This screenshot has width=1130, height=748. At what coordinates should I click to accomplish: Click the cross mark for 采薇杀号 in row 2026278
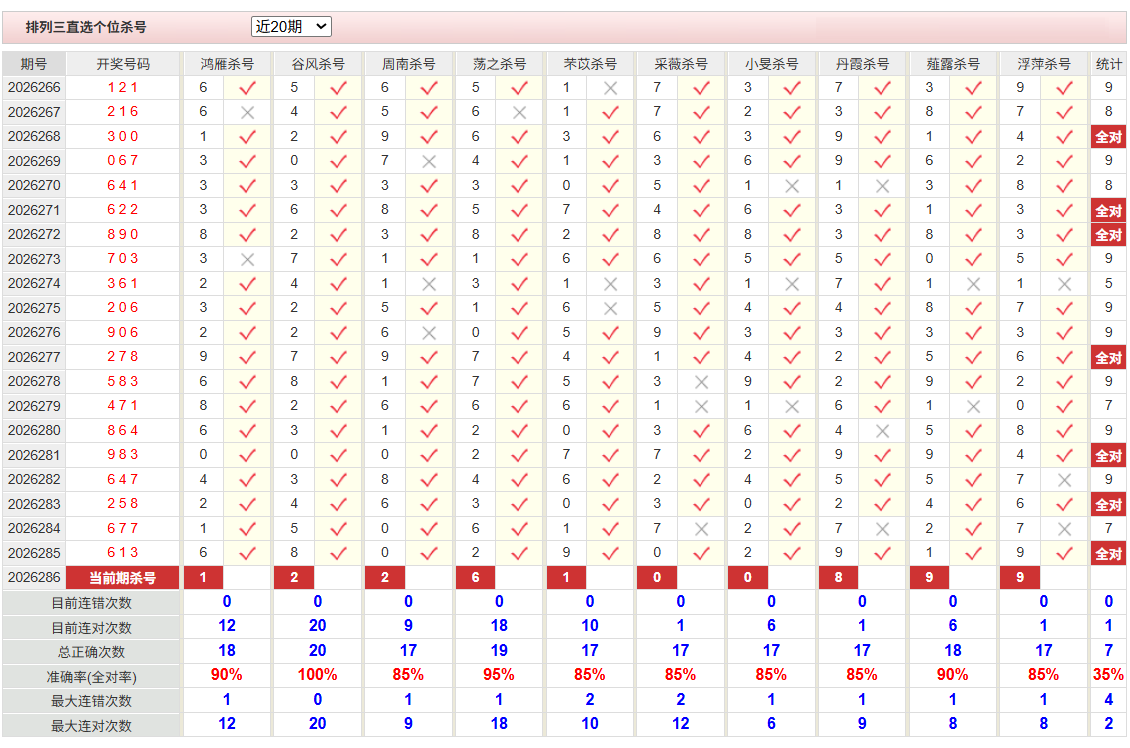tap(701, 382)
